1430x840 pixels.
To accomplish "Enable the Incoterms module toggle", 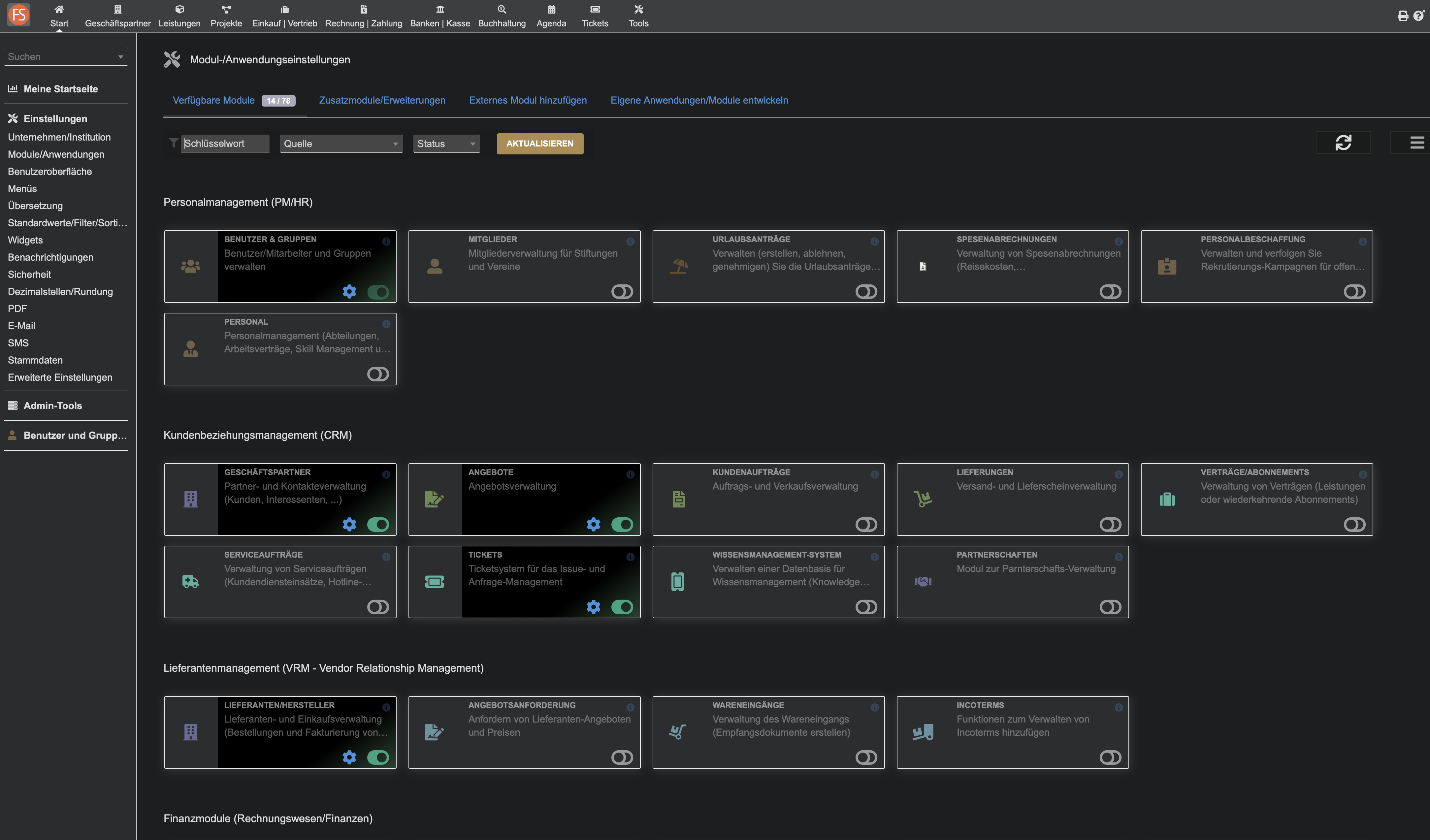I will coord(1110,758).
